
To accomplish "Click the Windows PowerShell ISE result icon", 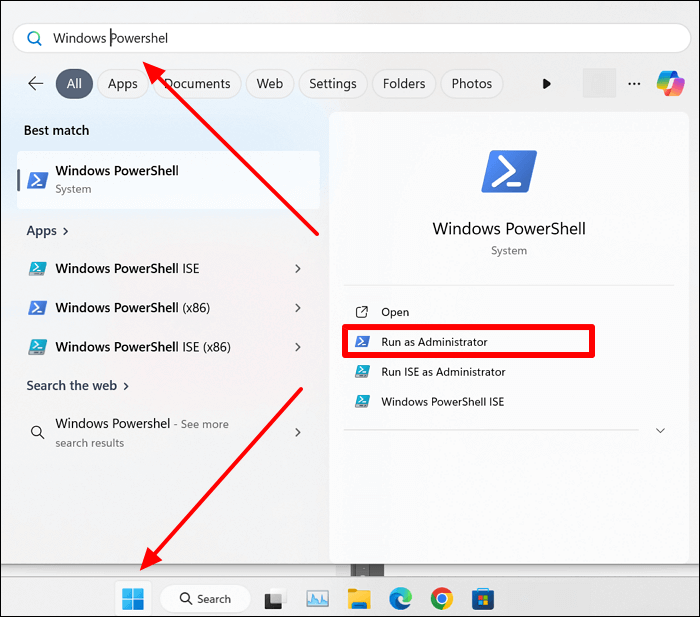I will pos(38,268).
